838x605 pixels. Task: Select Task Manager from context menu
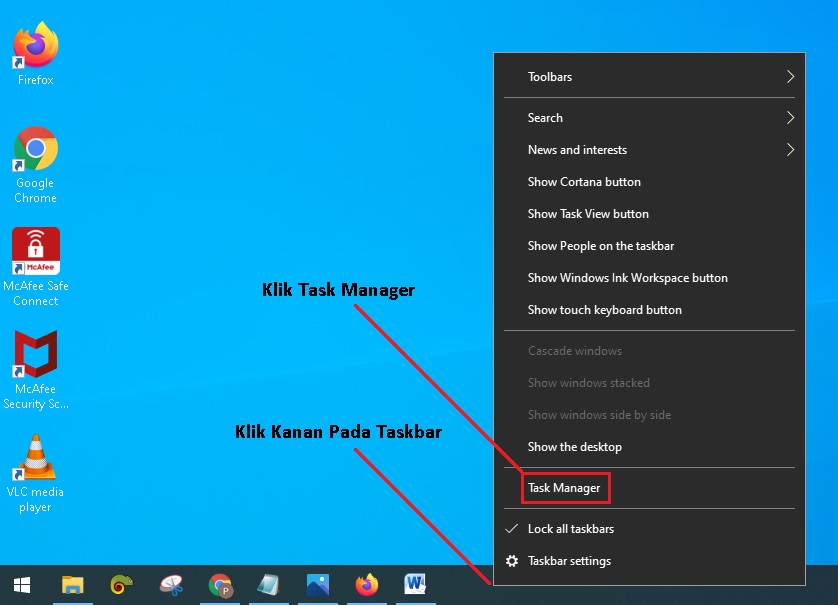564,488
